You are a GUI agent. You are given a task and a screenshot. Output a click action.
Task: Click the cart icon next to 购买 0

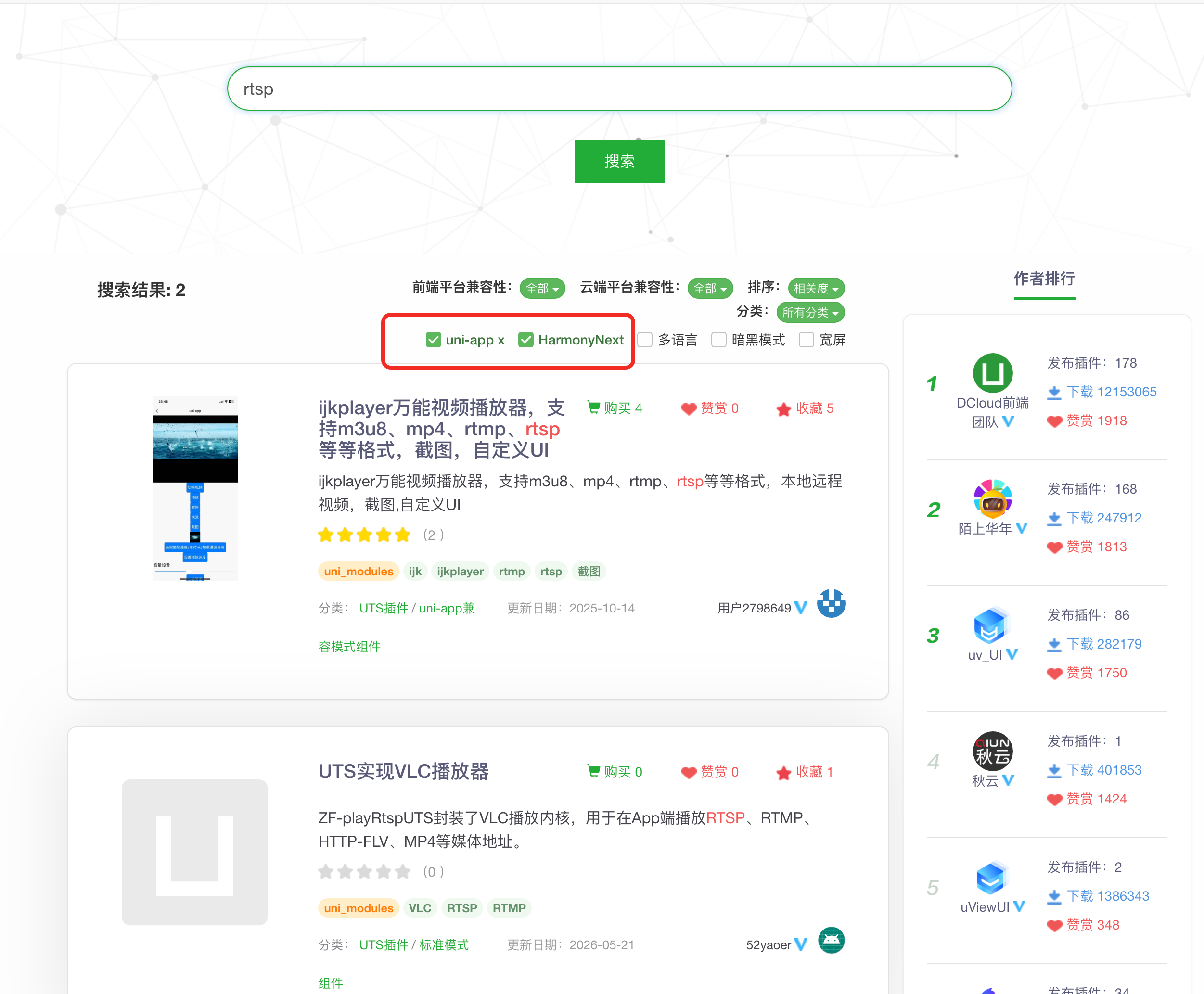[594, 771]
